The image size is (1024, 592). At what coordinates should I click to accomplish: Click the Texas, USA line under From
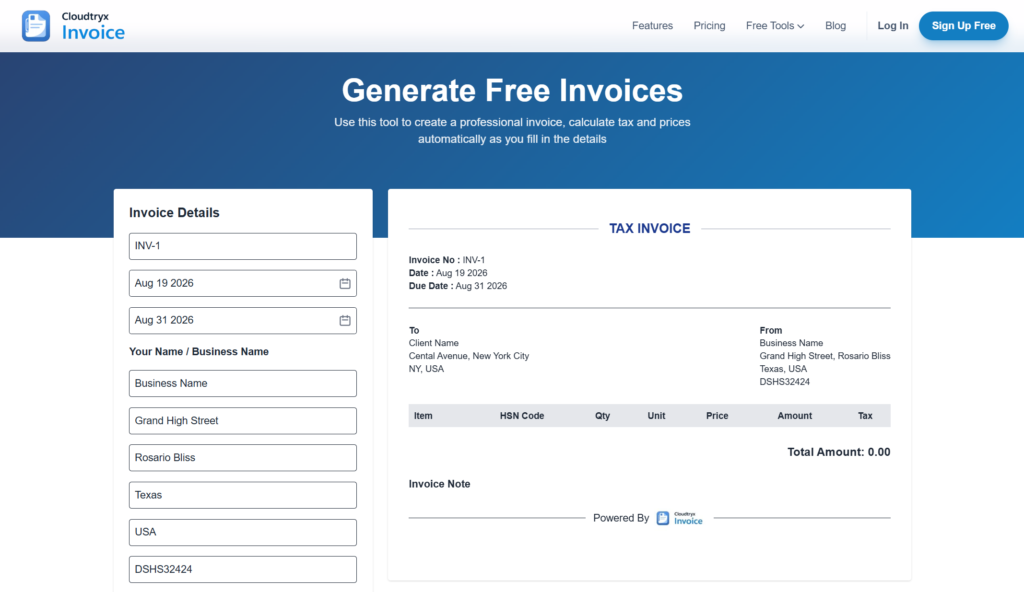(783, 369)
